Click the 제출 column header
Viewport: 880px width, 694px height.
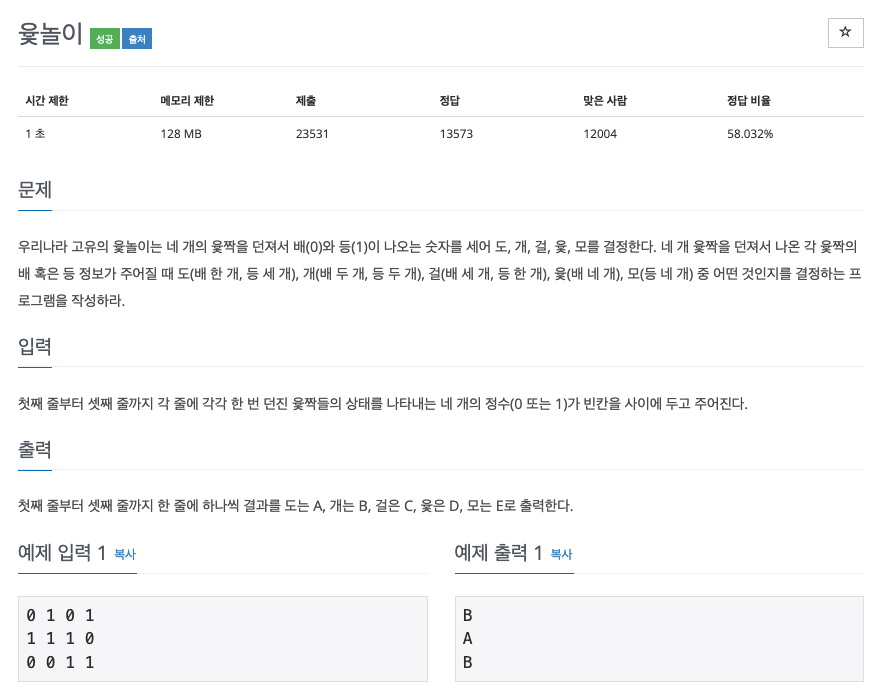click(306, 100)
